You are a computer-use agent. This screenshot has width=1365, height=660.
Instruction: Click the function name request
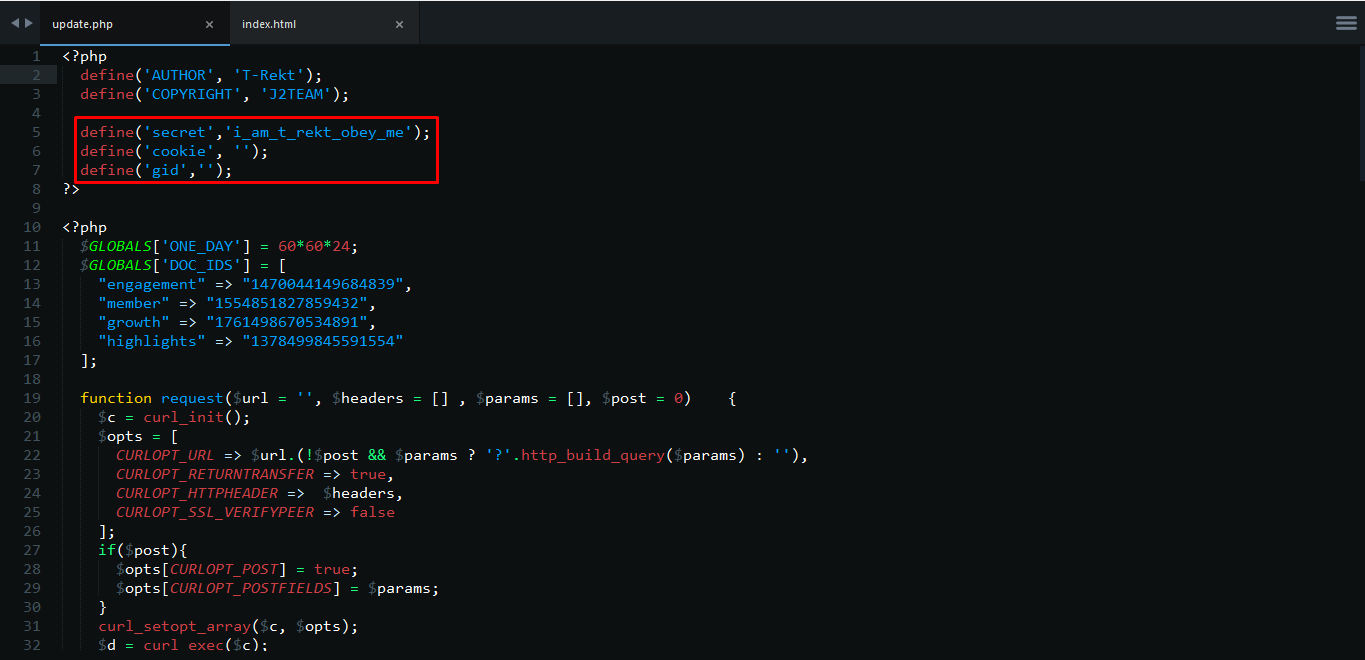pyautogui.click(x=192, y=399)
